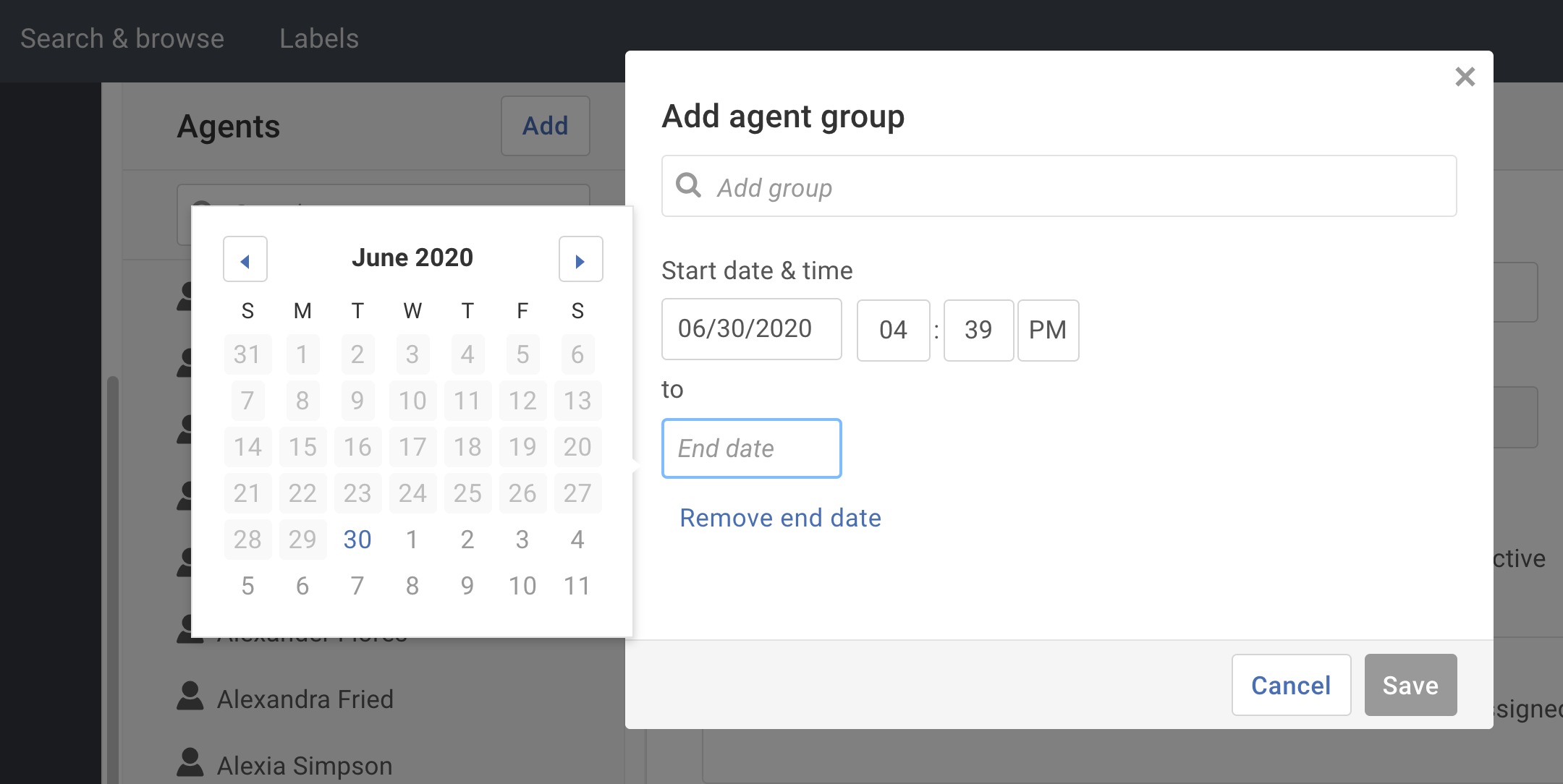This screenshot has width=1563, height=784.
Task: Close the Add agent group dialog
Action: [x=1465, y=77]
